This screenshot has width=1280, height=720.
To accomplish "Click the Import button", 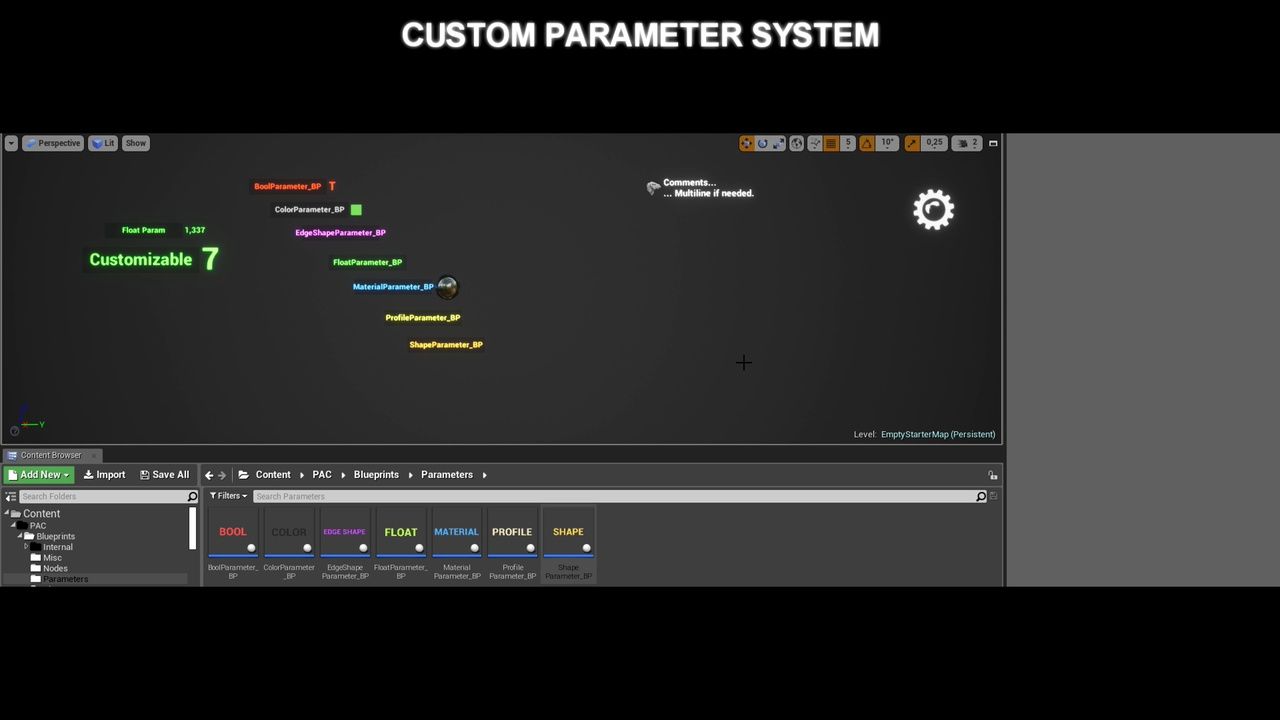I will click(104, 475).
